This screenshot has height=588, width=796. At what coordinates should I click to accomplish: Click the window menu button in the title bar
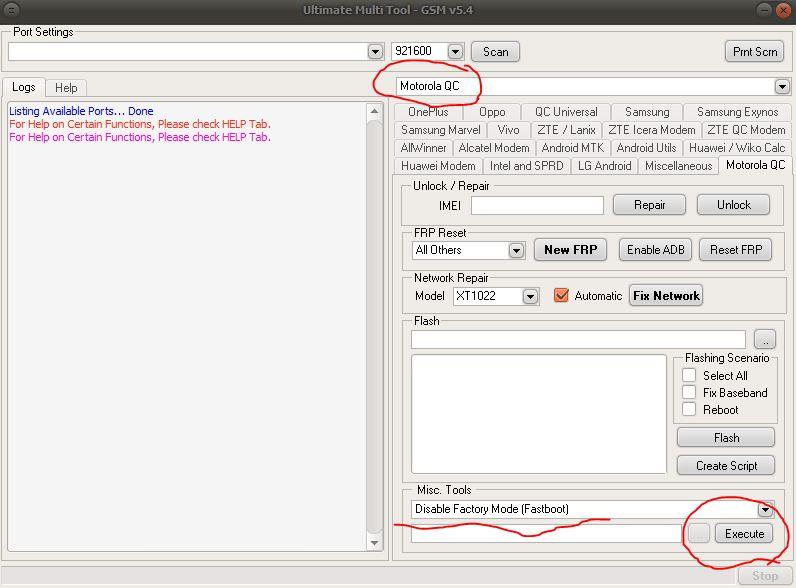11,10
